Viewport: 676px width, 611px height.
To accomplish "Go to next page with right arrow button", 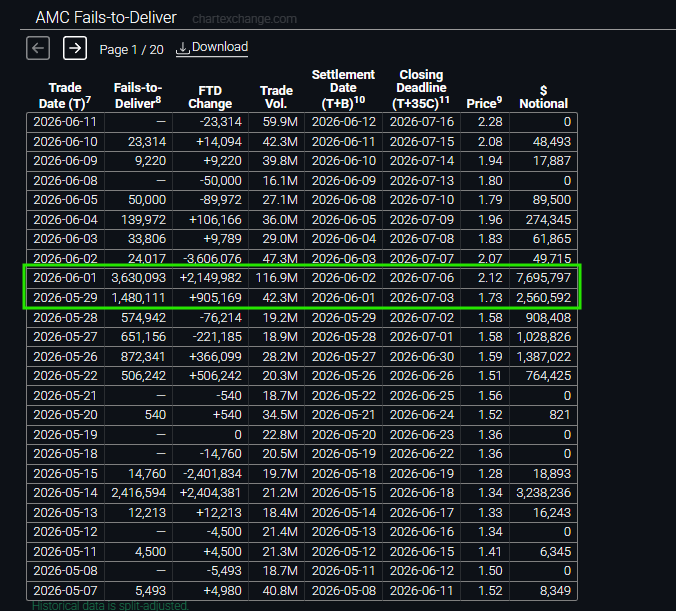I will pyautogui.click(x=75, y=48).
